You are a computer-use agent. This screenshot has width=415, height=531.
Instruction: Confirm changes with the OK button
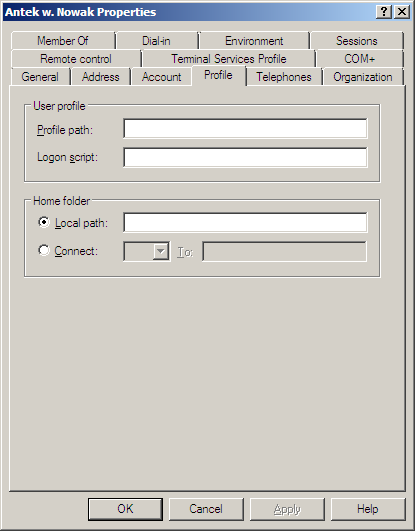[x=125, y=509]
